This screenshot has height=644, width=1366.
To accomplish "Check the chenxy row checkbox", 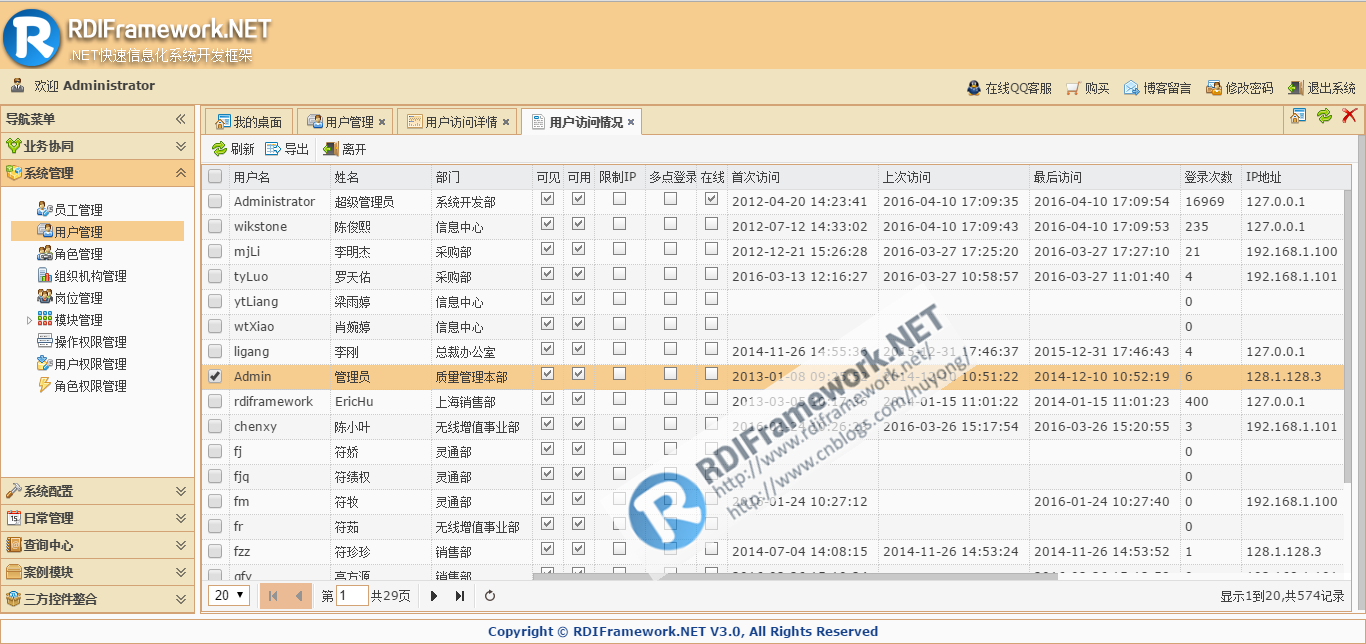I will (215, 426).
